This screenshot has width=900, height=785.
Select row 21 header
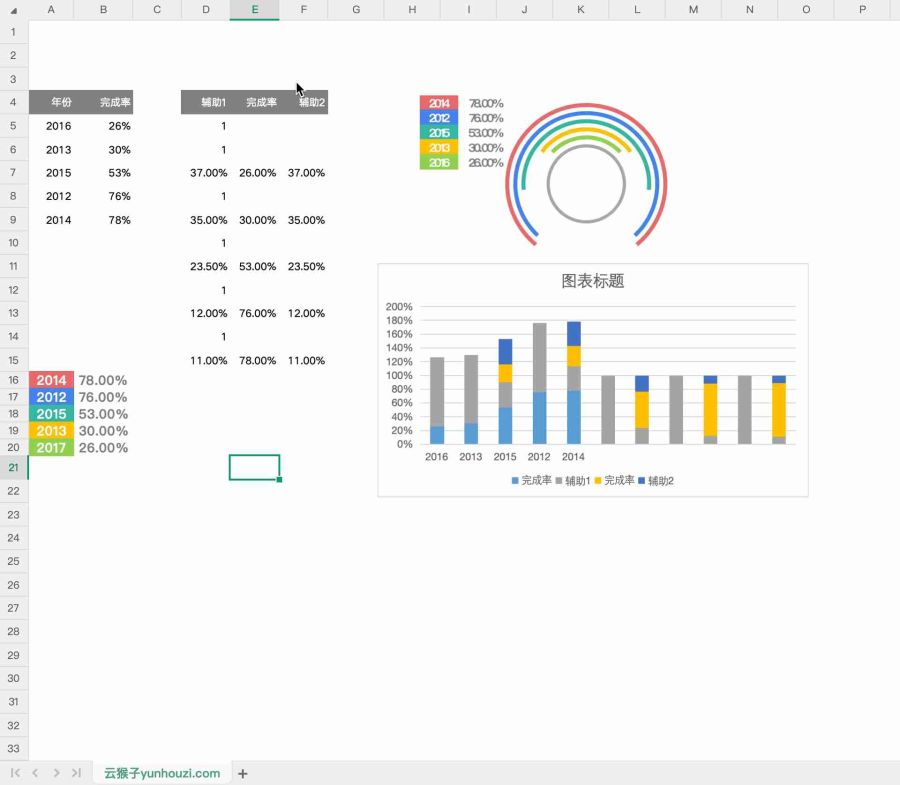tap(14, 467)
